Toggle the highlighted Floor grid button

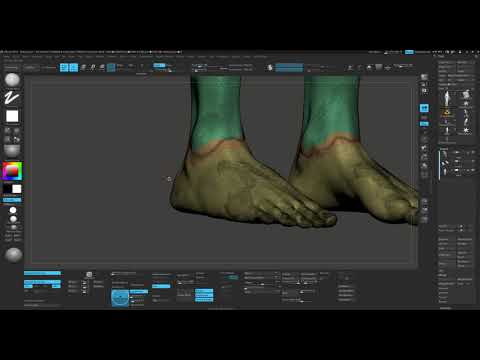pos(424,124)
